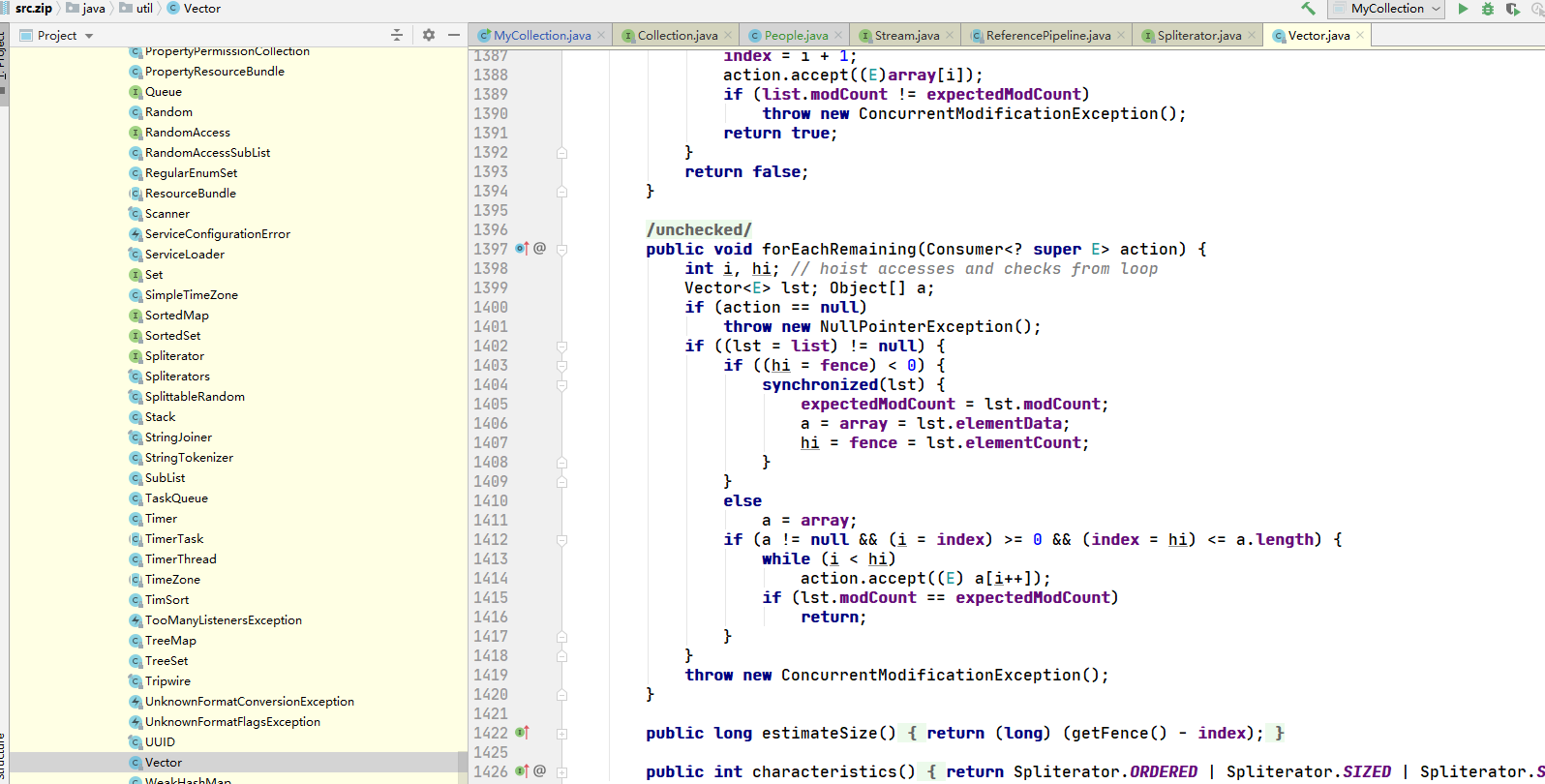Select Queue in the project tree

pos(164,92)
